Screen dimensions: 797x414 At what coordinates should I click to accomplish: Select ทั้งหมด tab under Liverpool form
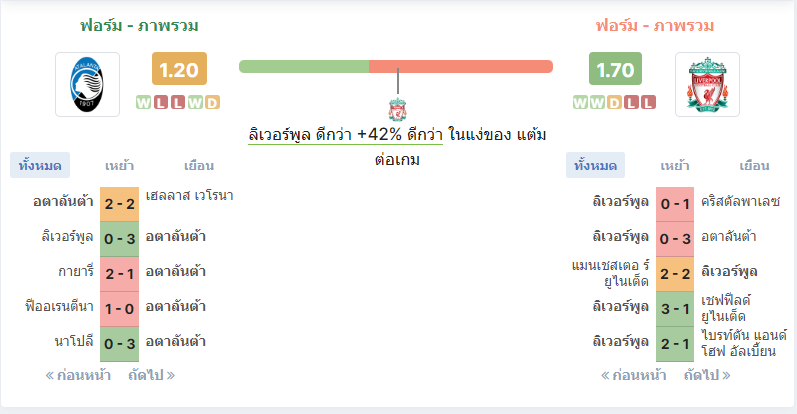[x=595, y=166]
